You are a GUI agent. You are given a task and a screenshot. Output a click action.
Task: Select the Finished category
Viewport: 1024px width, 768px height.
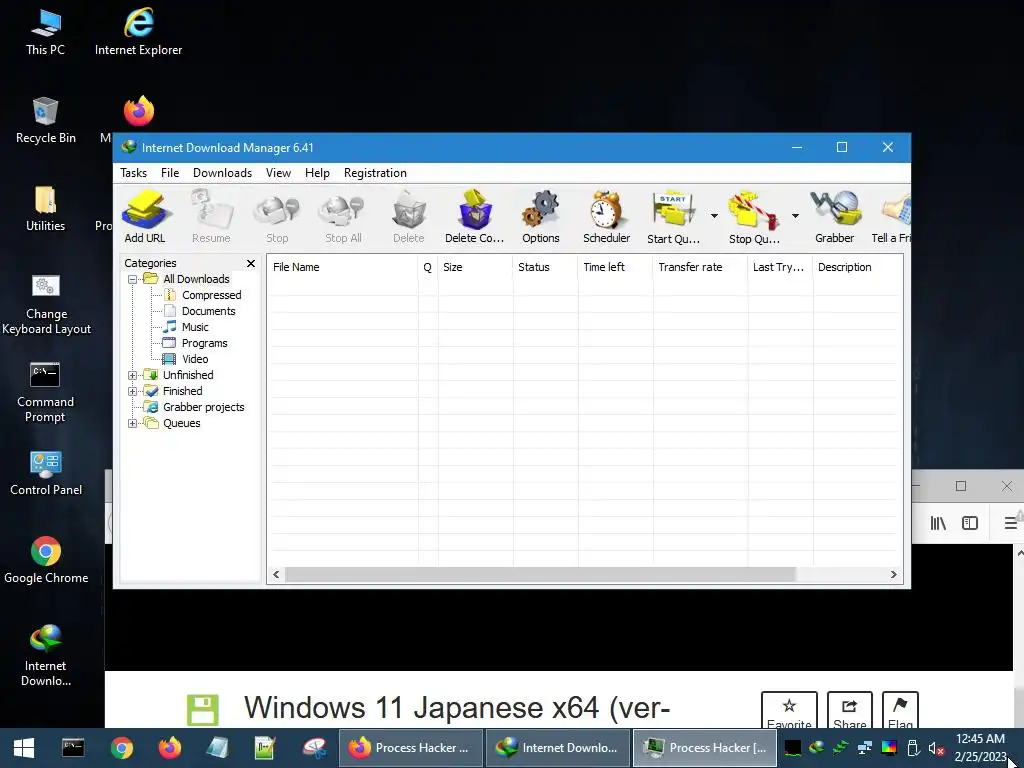(x=182, y=391)
